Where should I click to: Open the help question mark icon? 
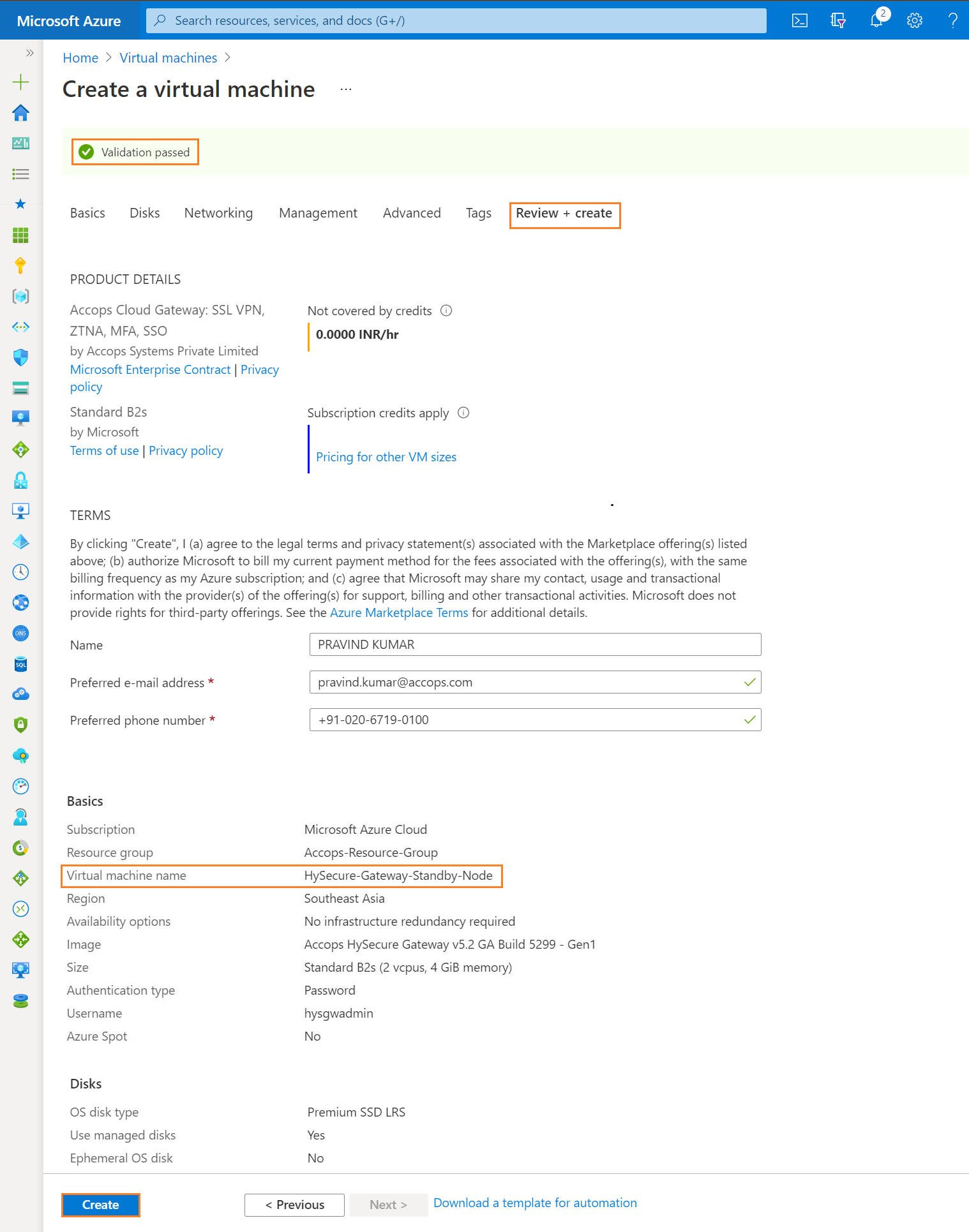953,20
